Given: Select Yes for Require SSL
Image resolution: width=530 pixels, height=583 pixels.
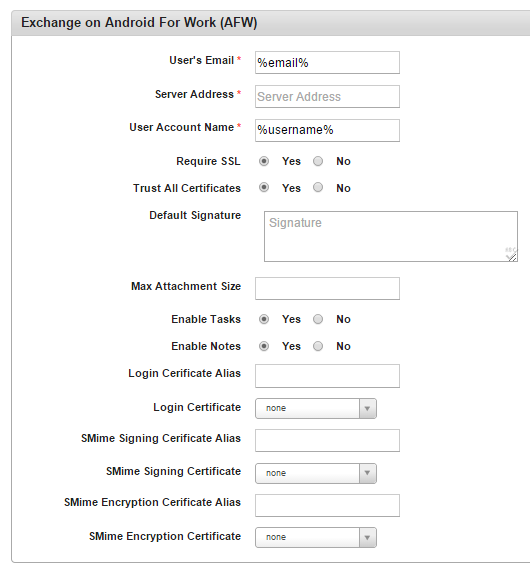Looking at the screenshot, I should click(264, 161).
